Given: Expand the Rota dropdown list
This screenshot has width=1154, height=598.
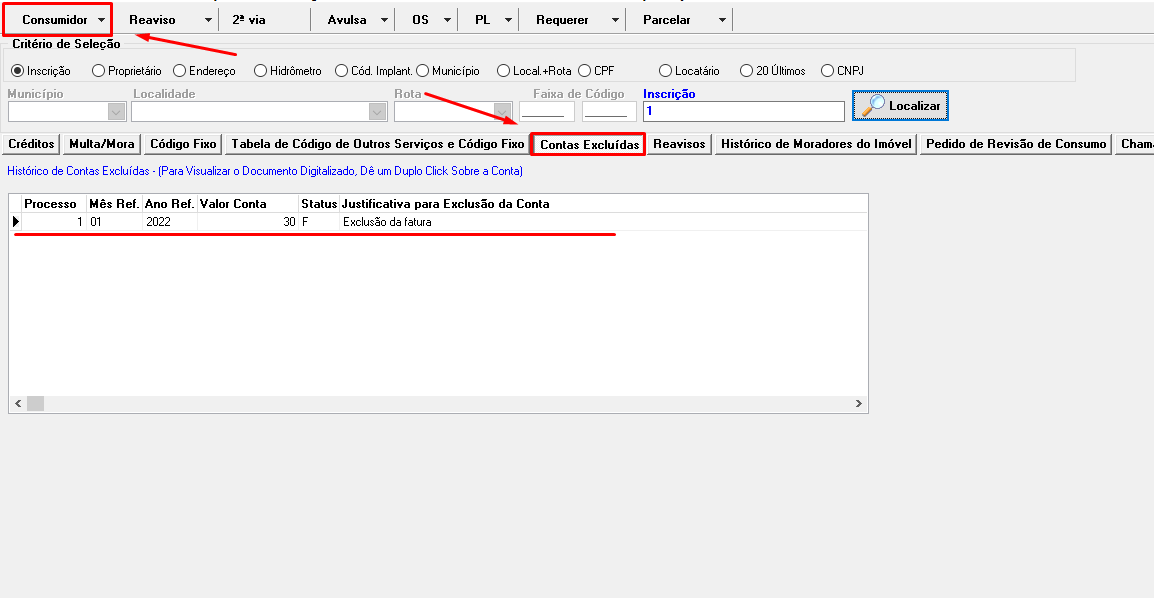Looking at the screenshot, I should (x=501, y=111).
